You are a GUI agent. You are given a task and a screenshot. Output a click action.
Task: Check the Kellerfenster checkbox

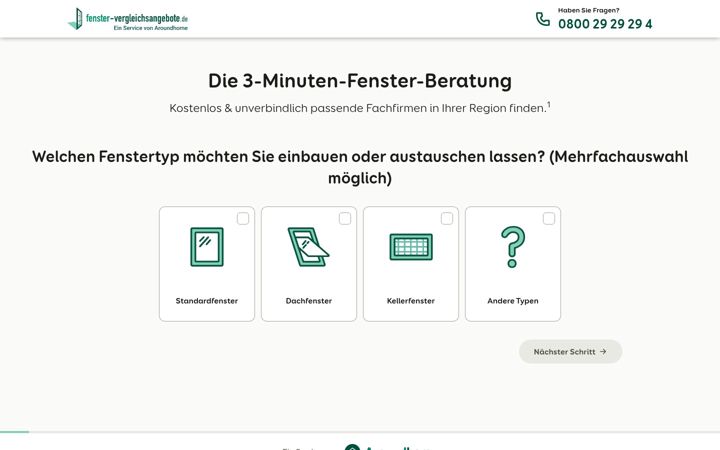(447, 219)
